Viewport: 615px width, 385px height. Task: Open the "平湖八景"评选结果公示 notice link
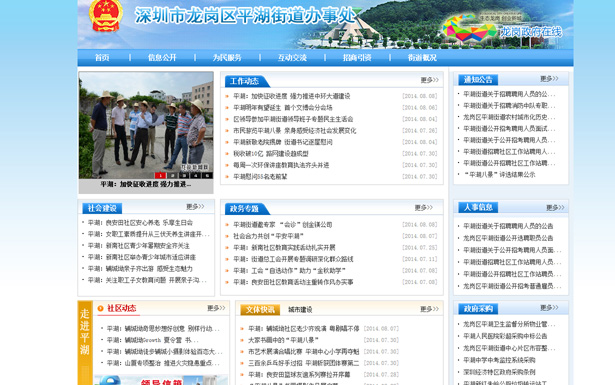click(x=499, y=175)
